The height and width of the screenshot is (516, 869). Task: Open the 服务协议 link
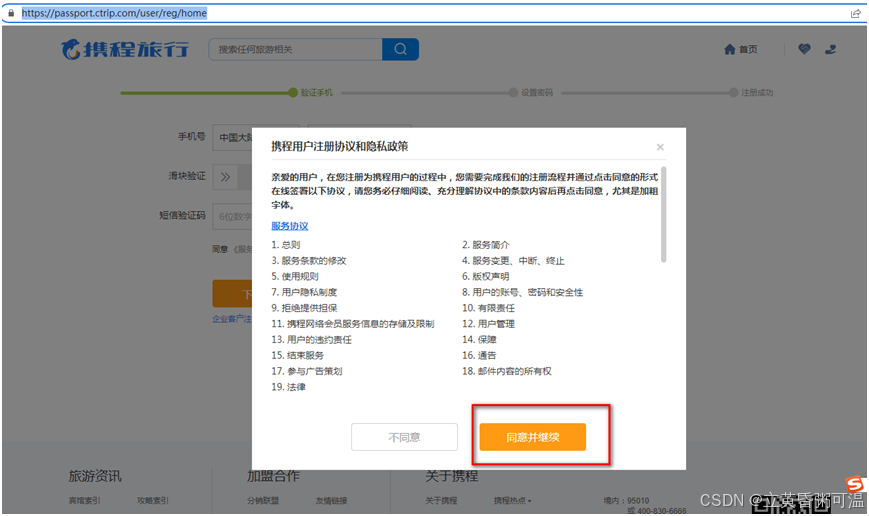(289, 226)
